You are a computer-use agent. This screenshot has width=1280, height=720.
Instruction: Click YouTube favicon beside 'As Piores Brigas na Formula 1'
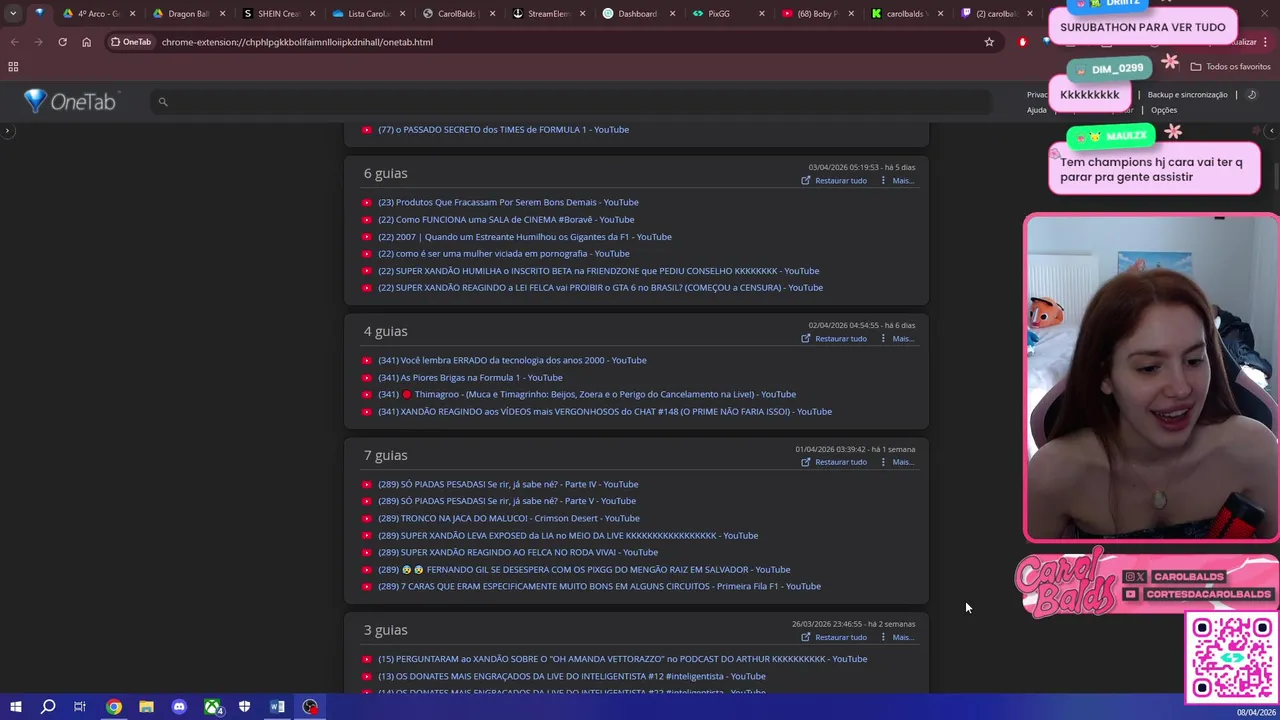367,378
